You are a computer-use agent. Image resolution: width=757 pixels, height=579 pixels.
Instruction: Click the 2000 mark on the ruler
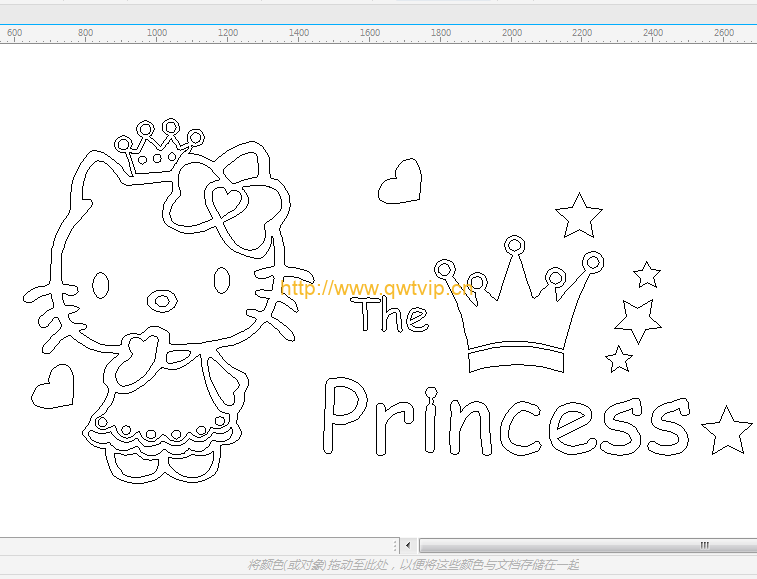[x=512, y=33]
